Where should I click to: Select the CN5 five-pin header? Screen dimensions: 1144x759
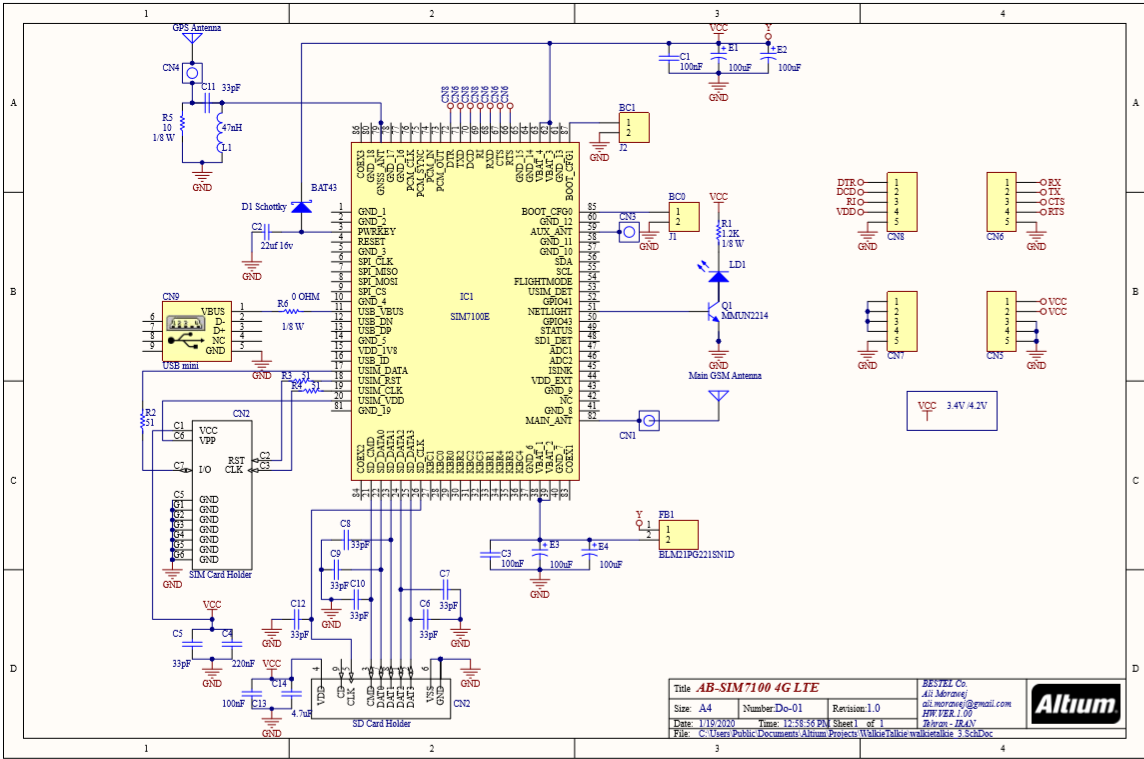1001,321
